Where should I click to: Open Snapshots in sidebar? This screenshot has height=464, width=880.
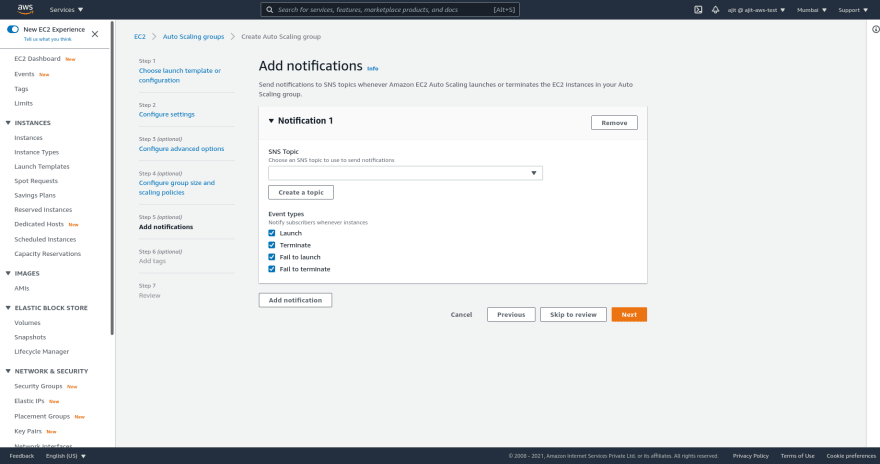(x=30, y=337)
